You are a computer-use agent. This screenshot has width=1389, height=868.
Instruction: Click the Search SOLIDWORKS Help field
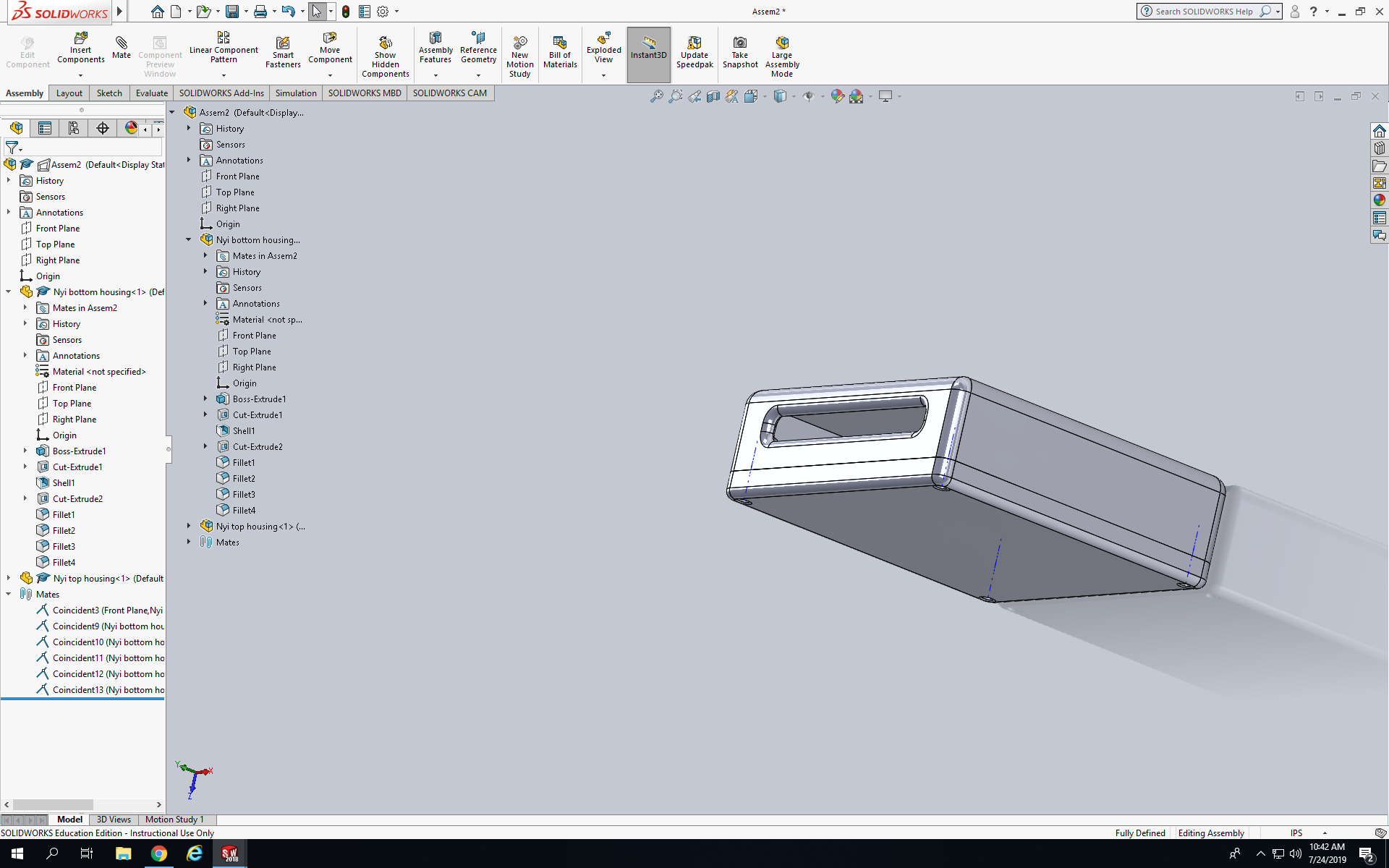(x=1204, y=12)
